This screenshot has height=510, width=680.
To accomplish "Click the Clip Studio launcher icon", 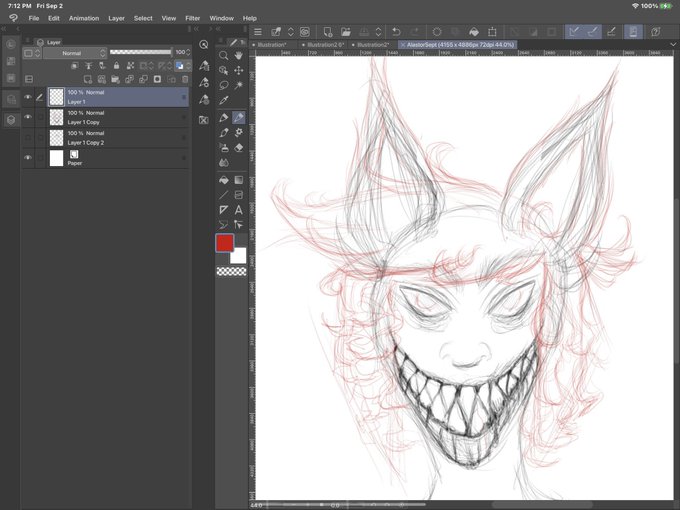I will pyautogui.click(x=305, y=32).
